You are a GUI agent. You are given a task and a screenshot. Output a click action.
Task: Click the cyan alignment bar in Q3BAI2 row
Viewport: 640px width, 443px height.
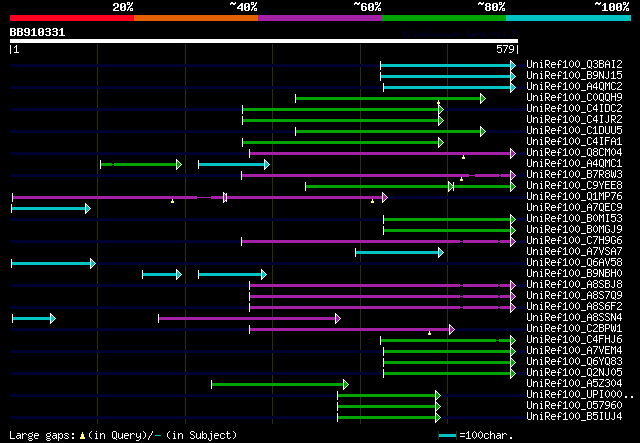pyautogui.click(x=448, y=65)
